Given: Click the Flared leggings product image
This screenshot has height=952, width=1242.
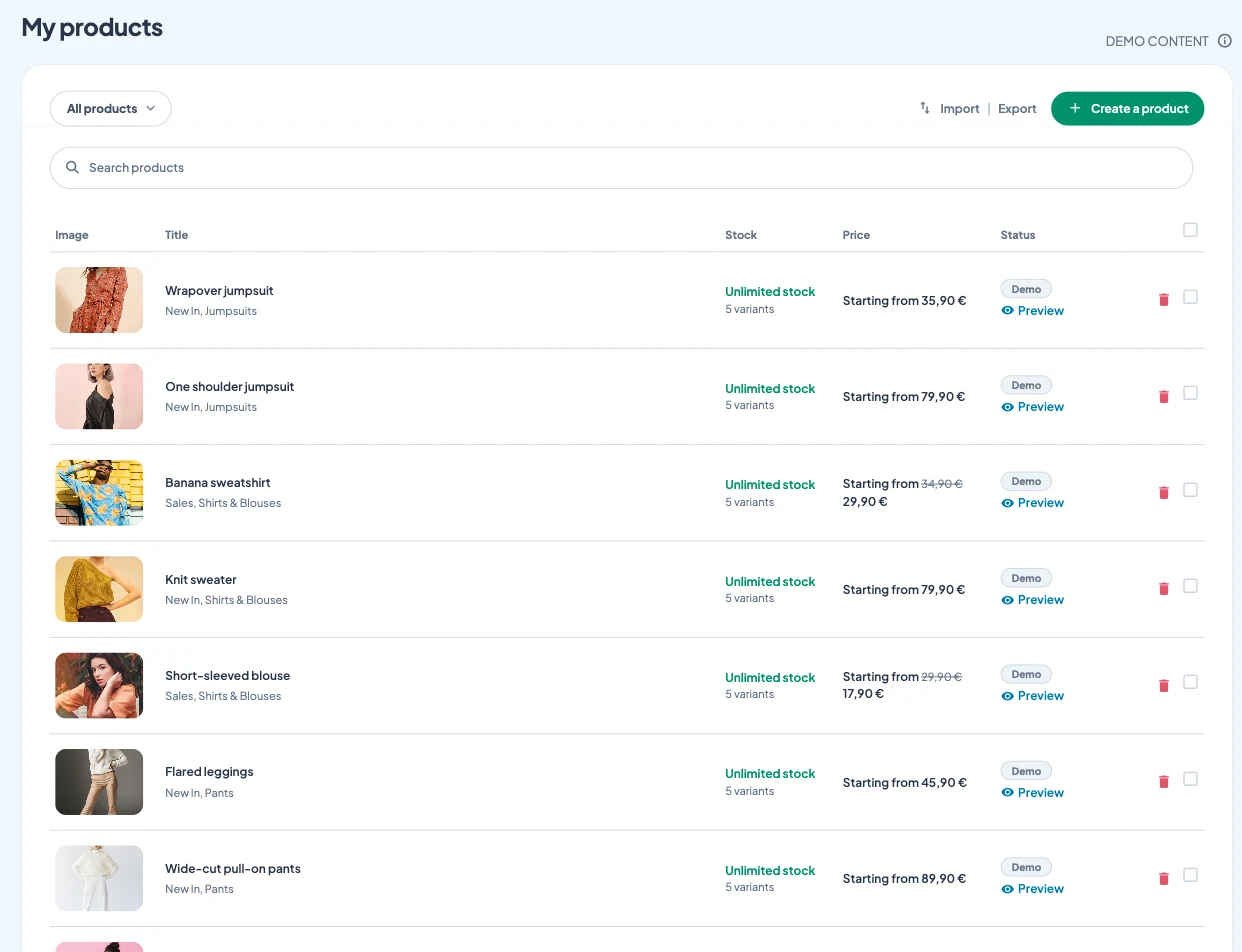Looking at the screenshot, I should tap(99, 782).
